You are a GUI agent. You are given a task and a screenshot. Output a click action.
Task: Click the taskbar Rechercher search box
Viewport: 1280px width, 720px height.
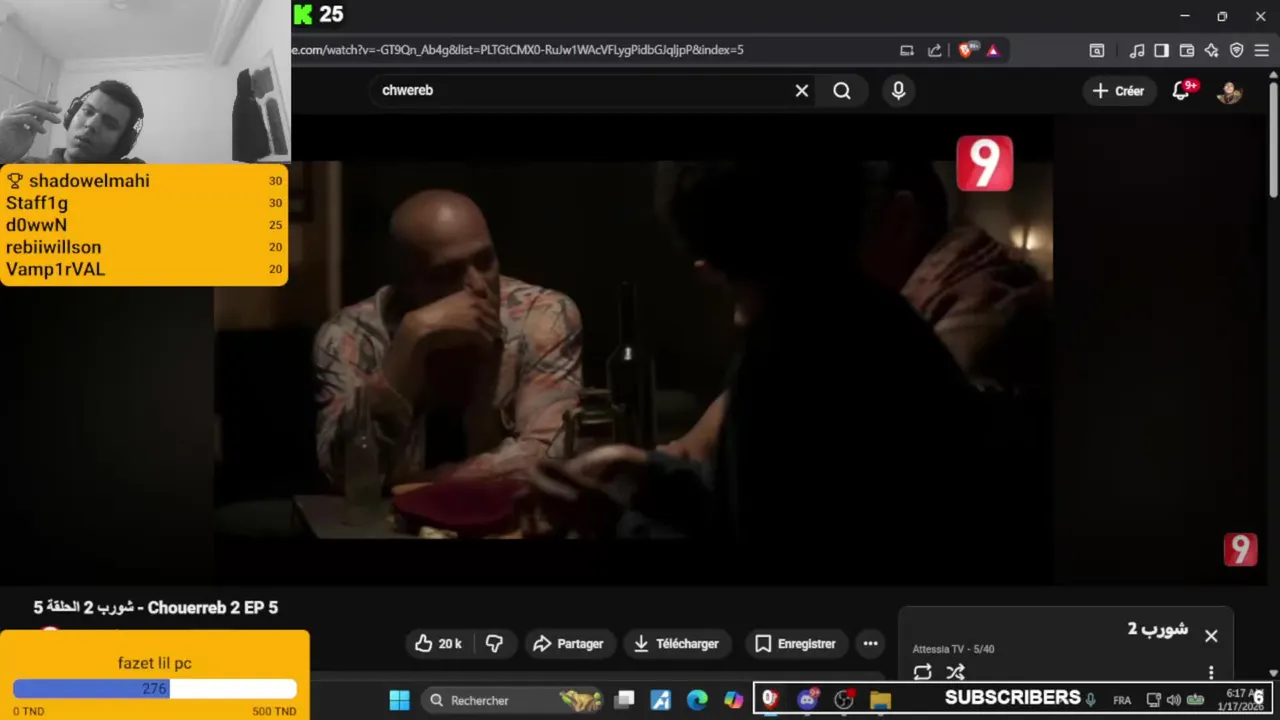(x=510, y=700)
